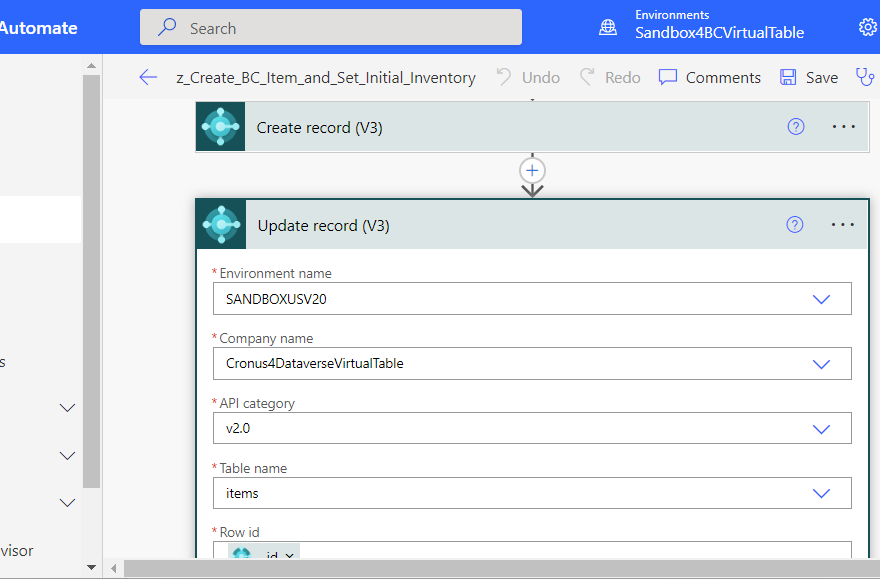This screenshot has width=880, height=579.
Task: Click the Company name field label
Action: 266,338
